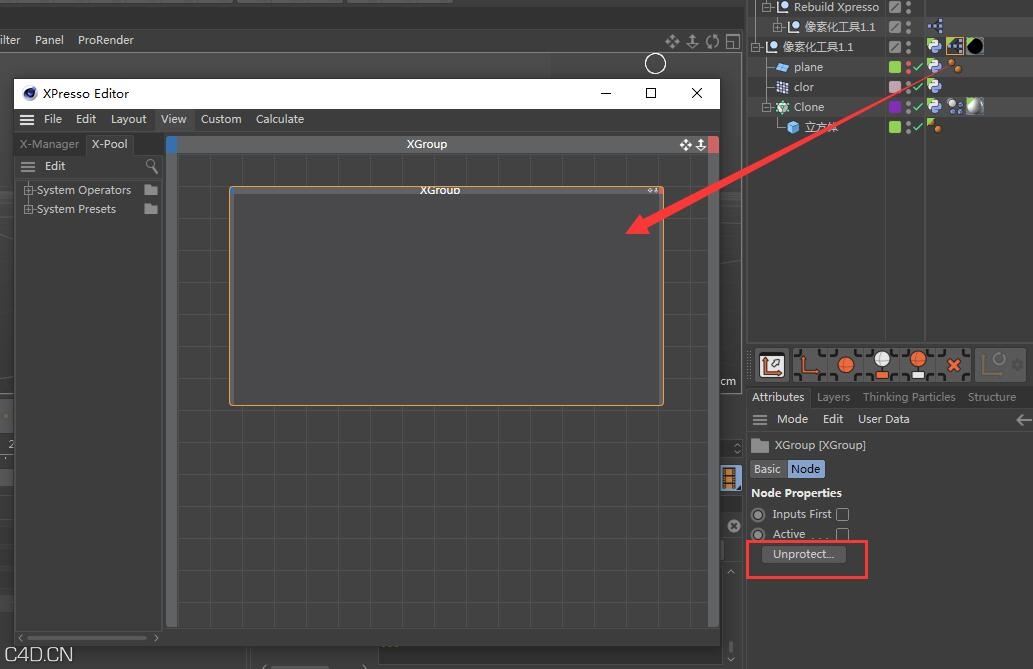Click the purple layer color of Clone

click(895, 107)
